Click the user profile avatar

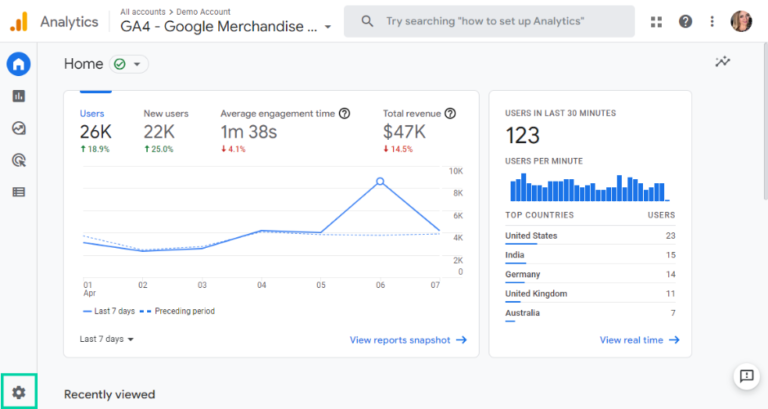[x=741, y=22]
